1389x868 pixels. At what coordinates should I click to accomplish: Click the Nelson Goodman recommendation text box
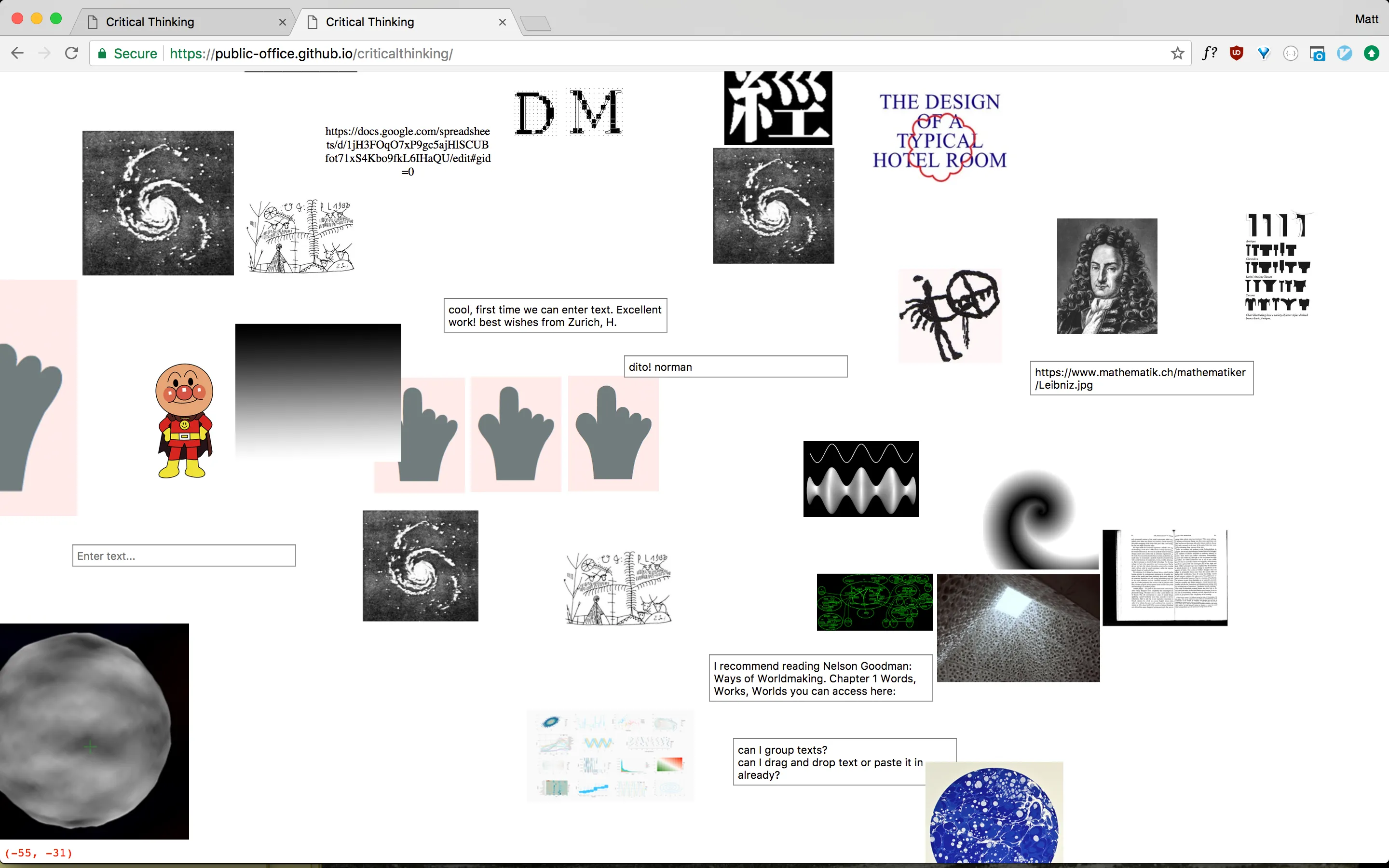(x=820, y=678)
